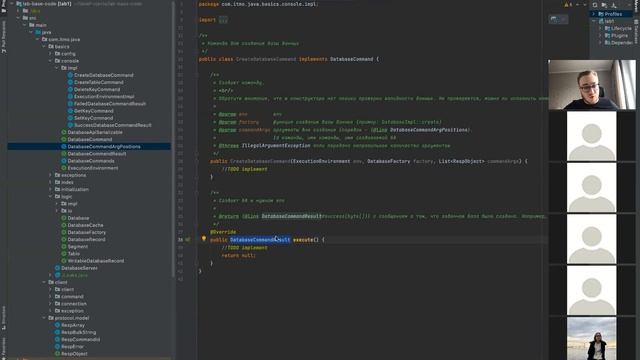Image resolution: width=640 pixels, height=360 pixels.
Task: Click the floating reader mode toggle in editor
Action: tap(558, 19)
